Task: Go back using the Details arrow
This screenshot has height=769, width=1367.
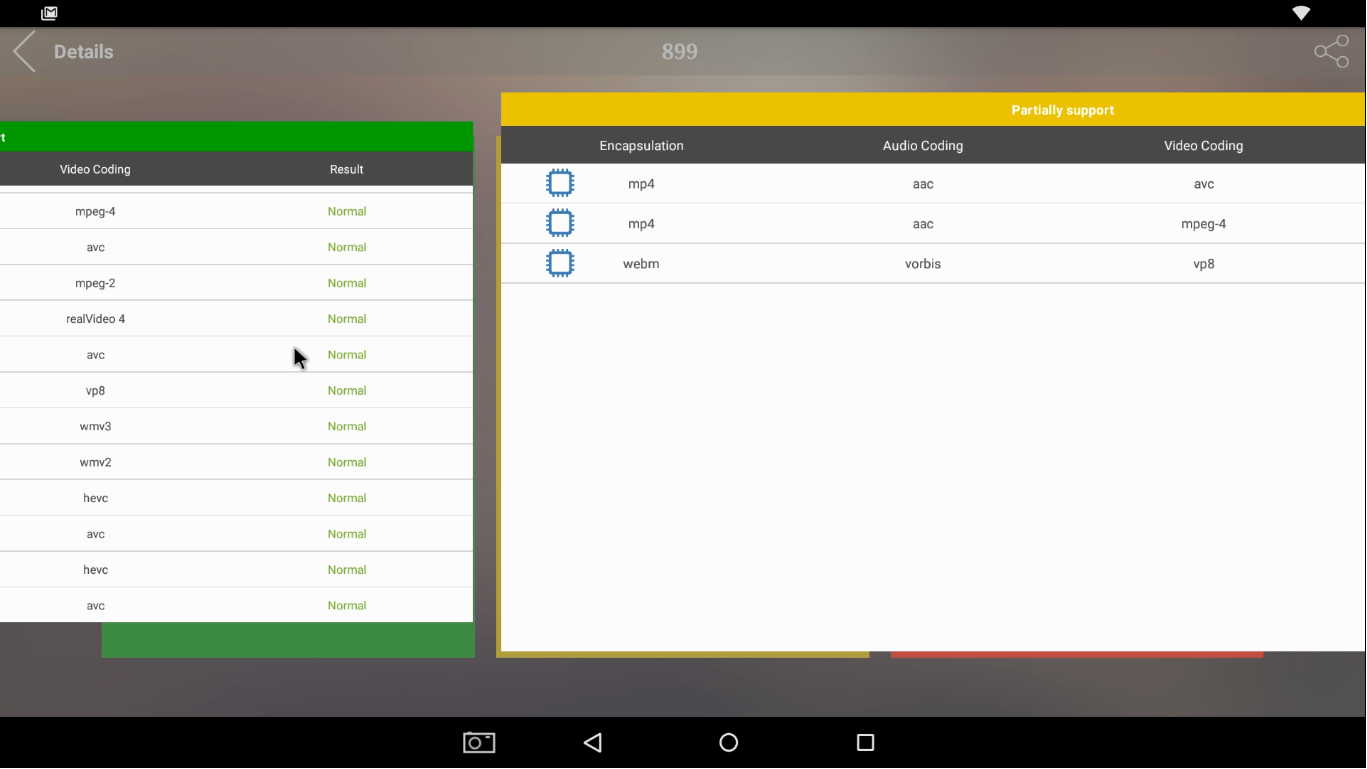Action: point(24,51)
